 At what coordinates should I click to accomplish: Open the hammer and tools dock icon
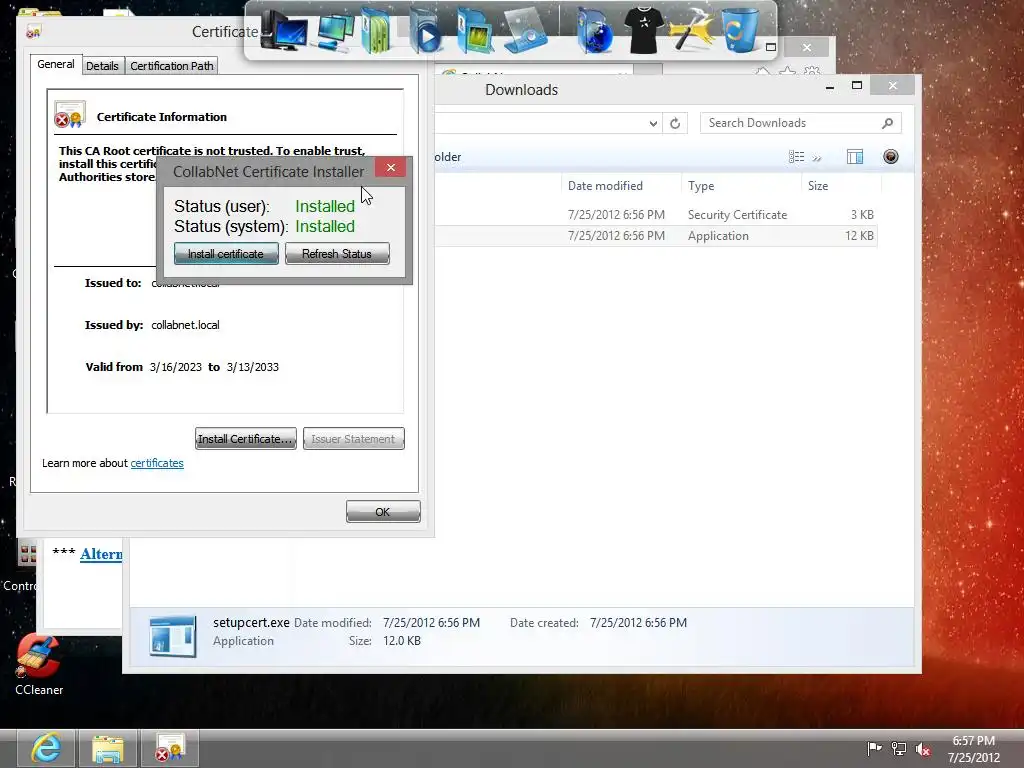(x=692, y=30)
